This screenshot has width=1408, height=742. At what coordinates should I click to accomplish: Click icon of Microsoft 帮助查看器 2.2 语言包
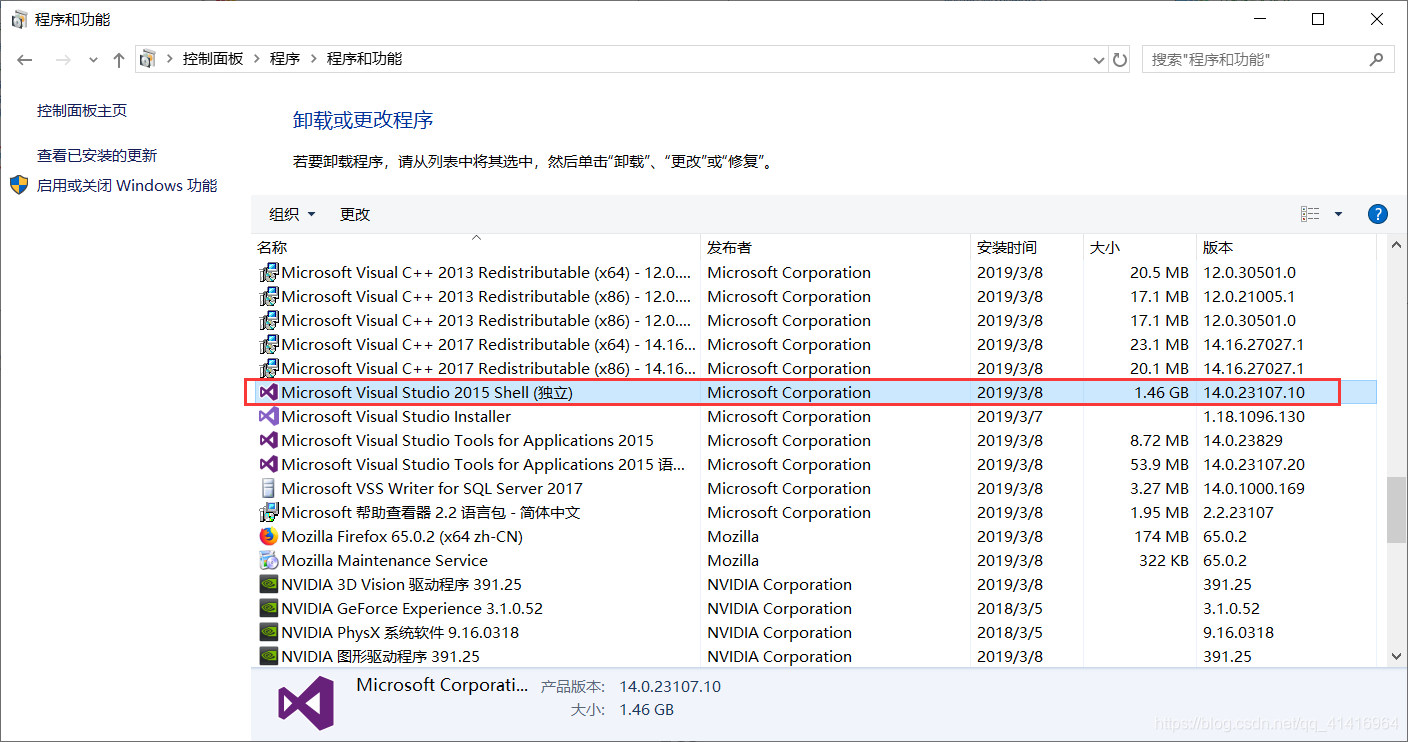point(268,512)
